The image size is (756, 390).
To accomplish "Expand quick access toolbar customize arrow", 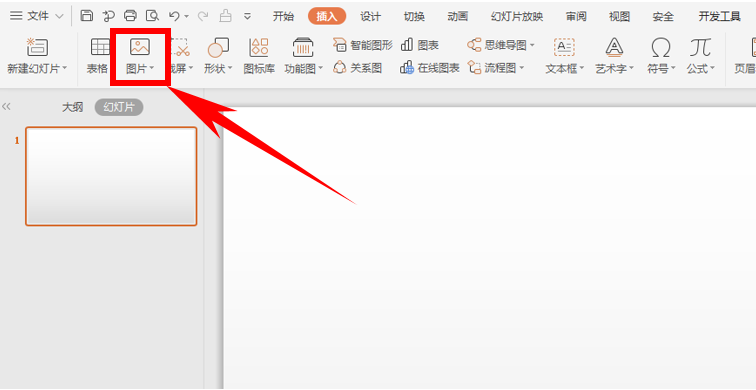I will pyautogui.click(x=247, y=16).
